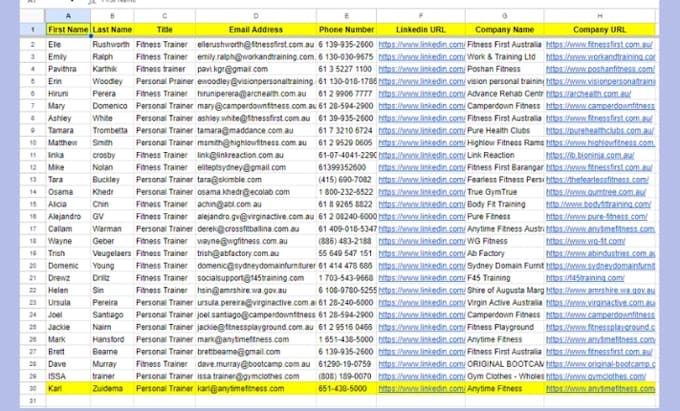This screenshot has height=411, width=680.
Task: Click last name Domenico
Action: (x=110, y=106)
